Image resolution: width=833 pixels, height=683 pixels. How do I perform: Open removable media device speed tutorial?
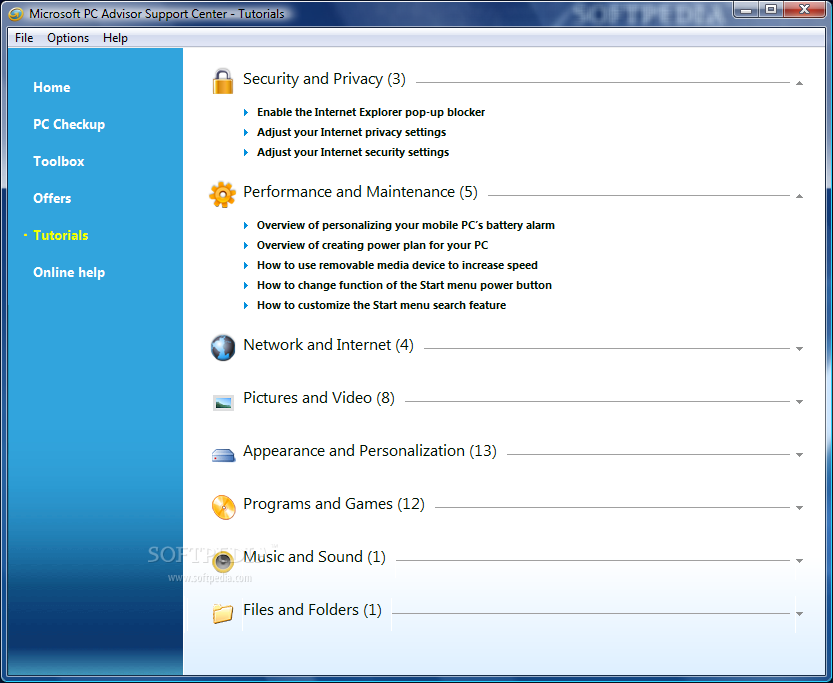(x=397, y=265)
